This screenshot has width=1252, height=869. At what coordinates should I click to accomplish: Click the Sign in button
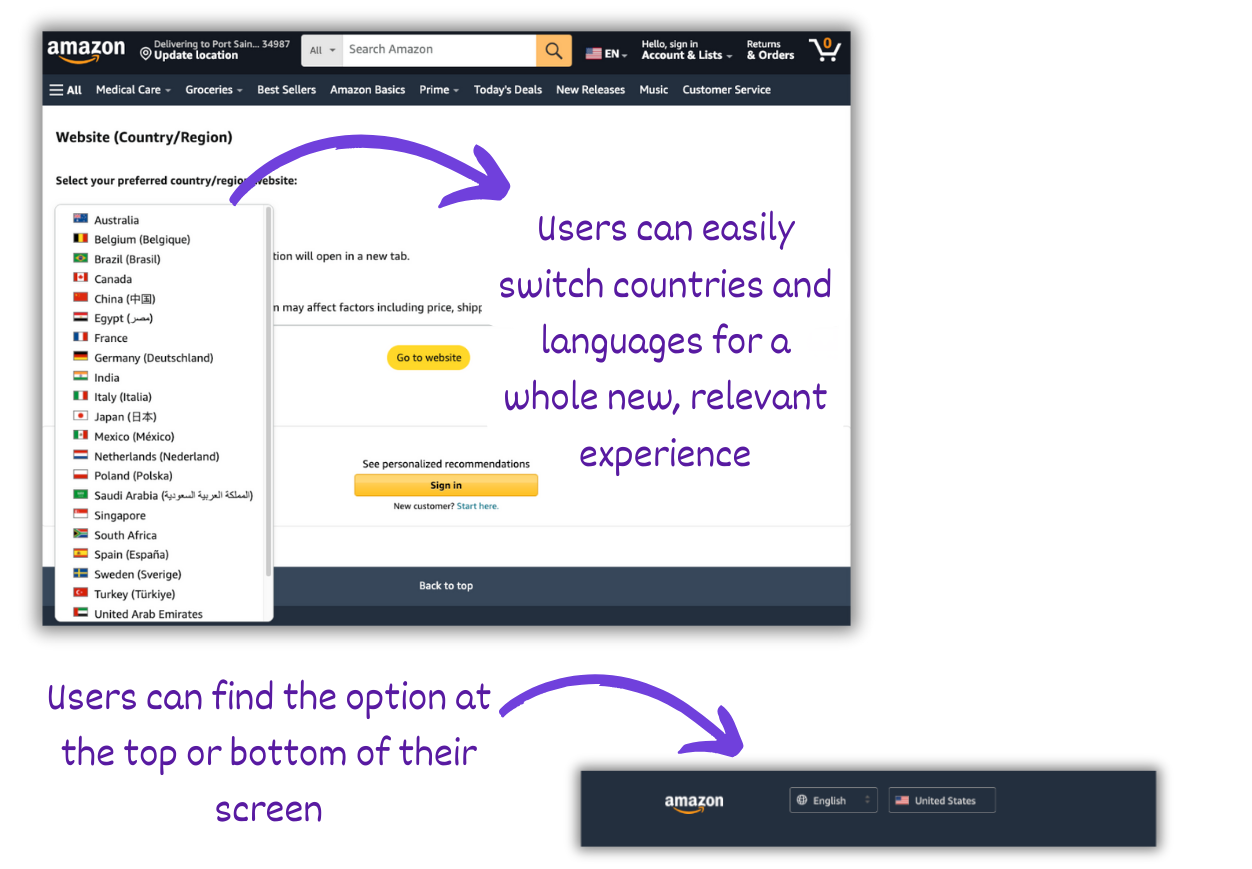[x=446, y=485]
